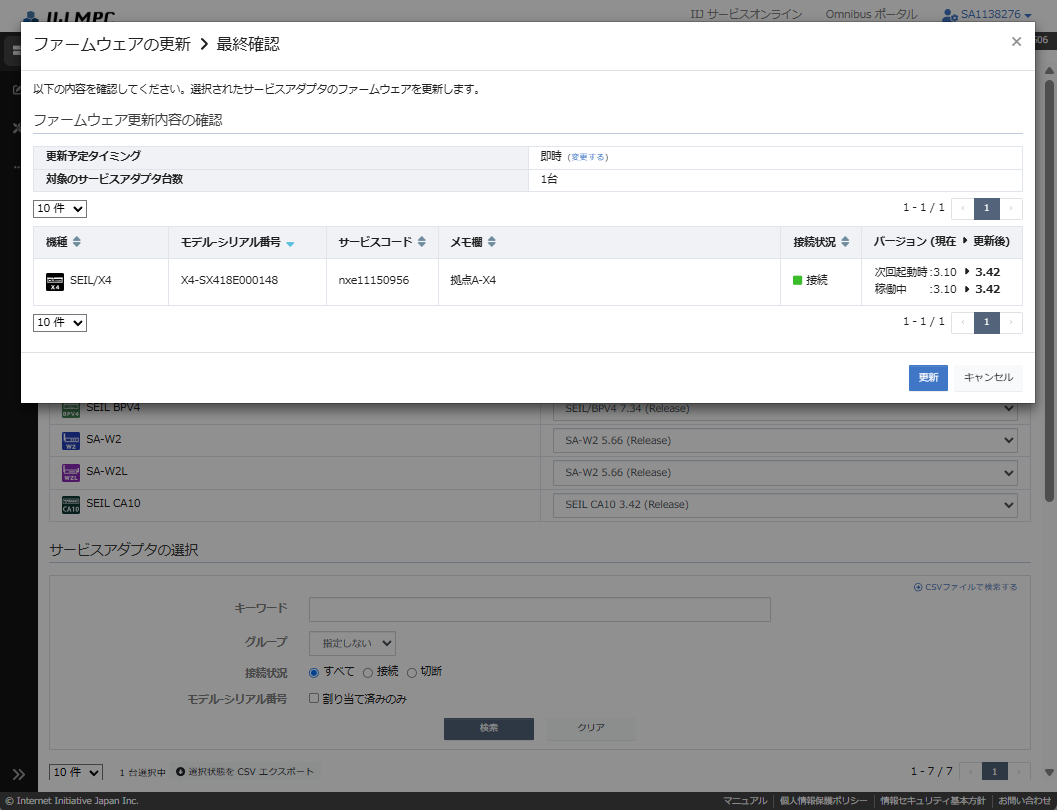Open 情報セキュリティ基本方針 footer link
This screenshot has height=810, width=1057.
(932, 801)
